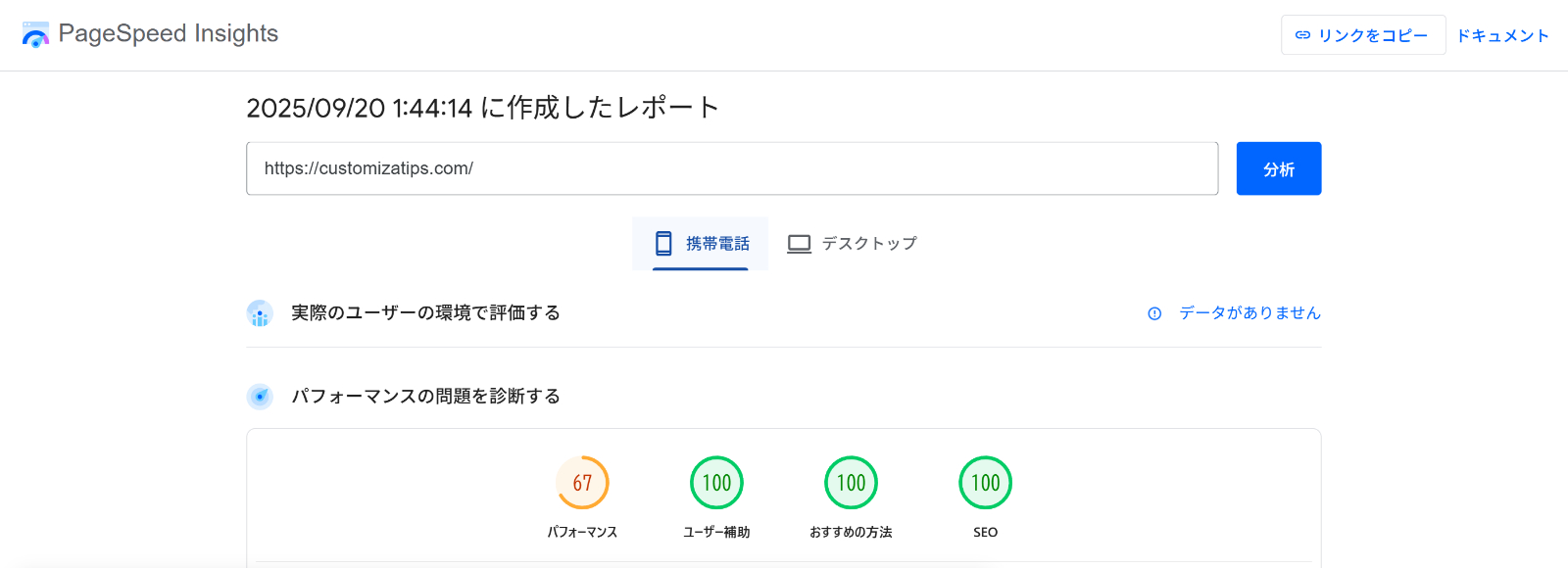Switch to the デスクトップ tab
This screenshot has height=568, width=1568.
pos(853,243)
